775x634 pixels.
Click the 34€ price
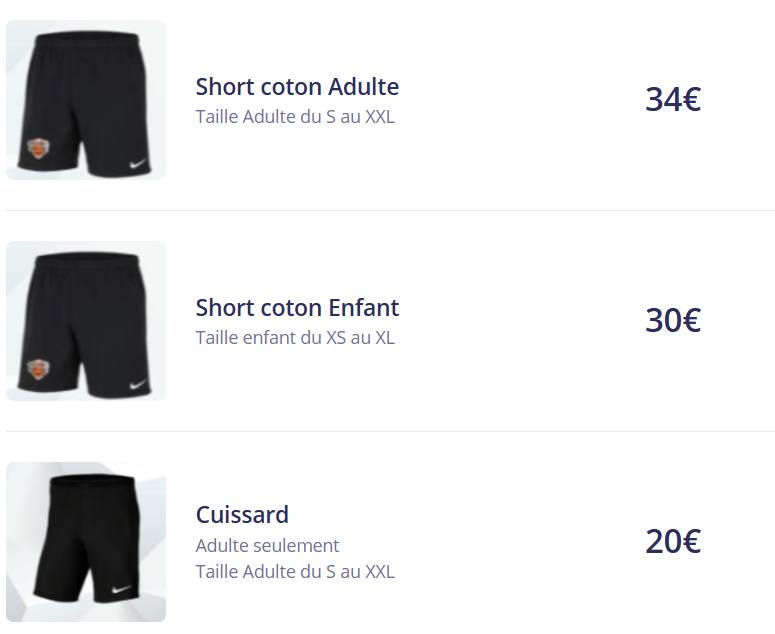pos(673,99)
